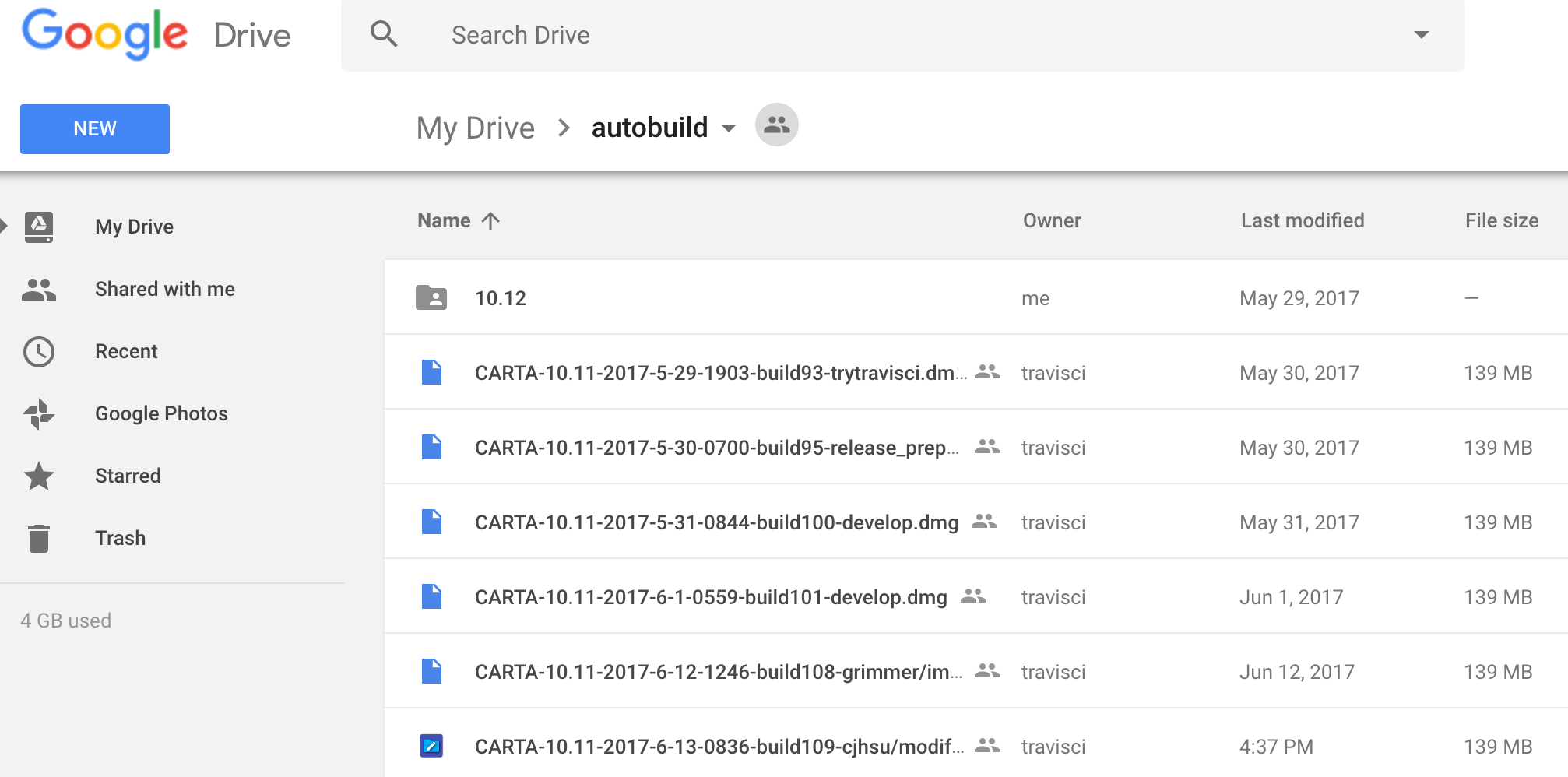
Task: Click the file icon for build93-trytravisci
Action: [431, 372]
